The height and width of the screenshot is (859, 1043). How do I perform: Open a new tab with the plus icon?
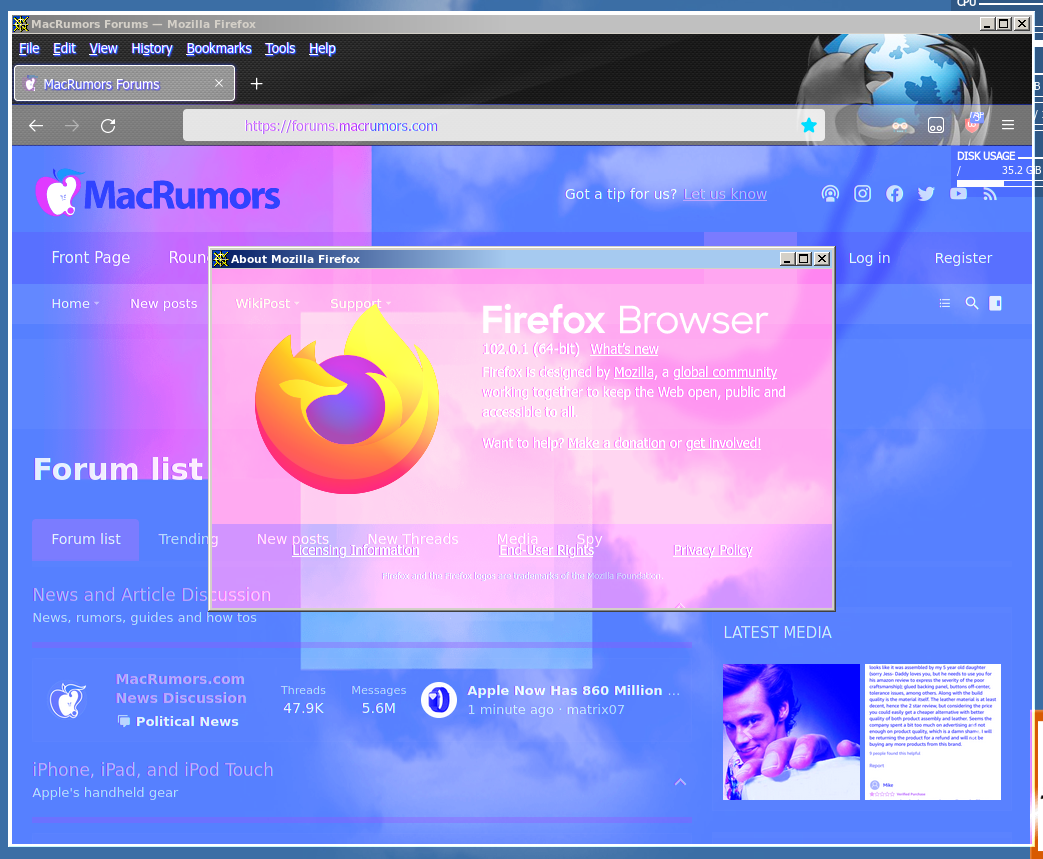(x=256, y=84)
